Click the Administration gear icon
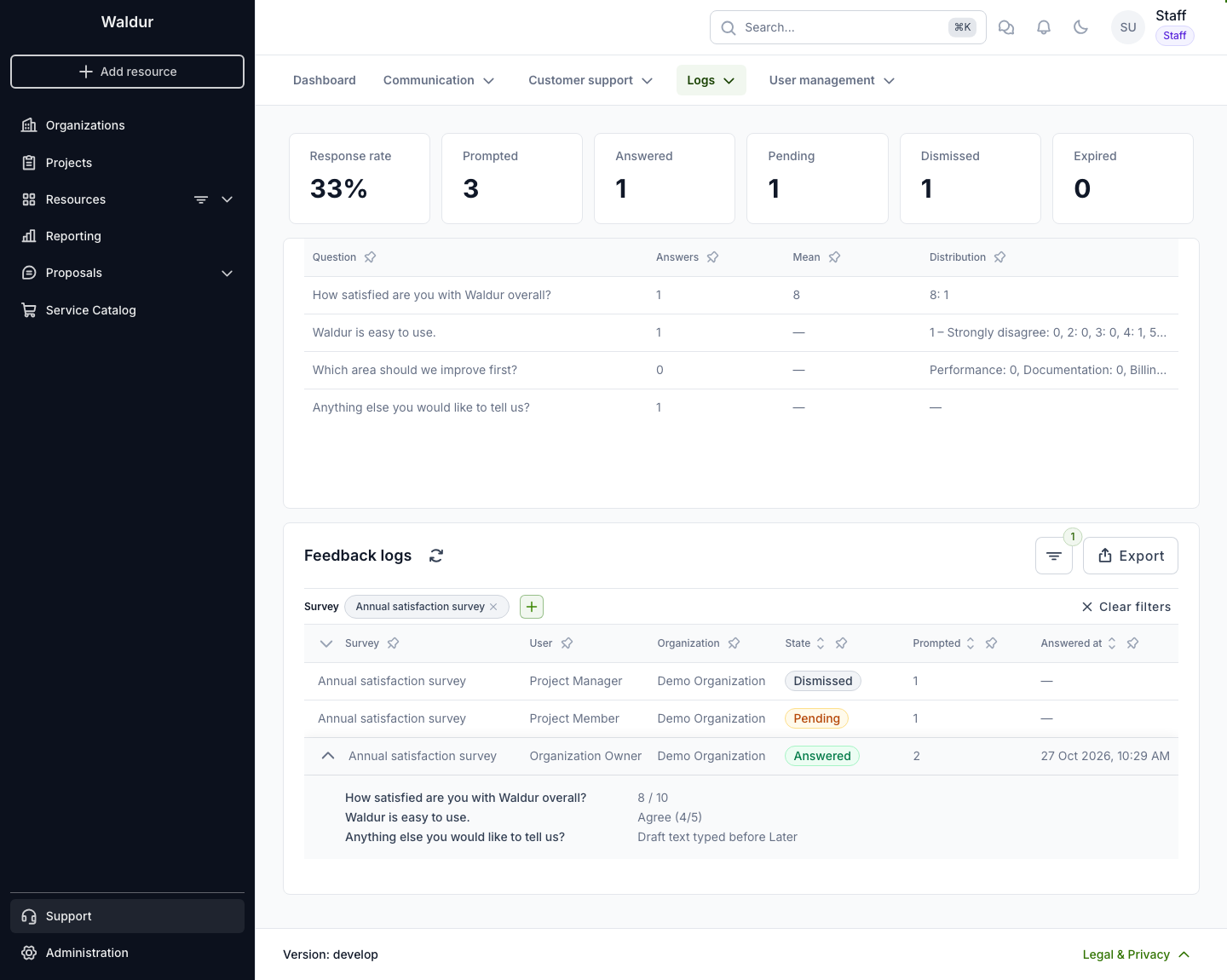 pos(29,953)
